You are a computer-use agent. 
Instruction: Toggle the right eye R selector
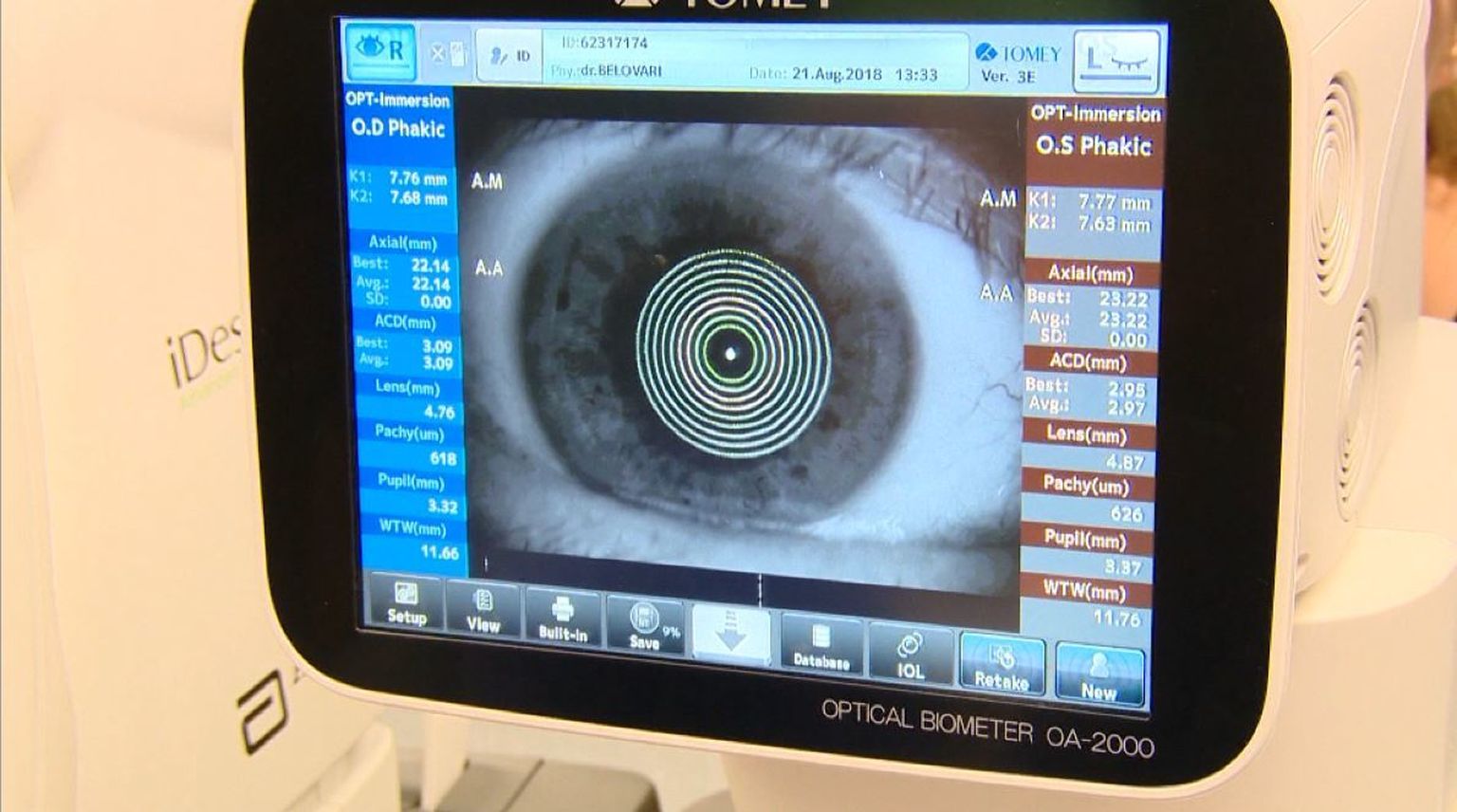coord(379,51)
